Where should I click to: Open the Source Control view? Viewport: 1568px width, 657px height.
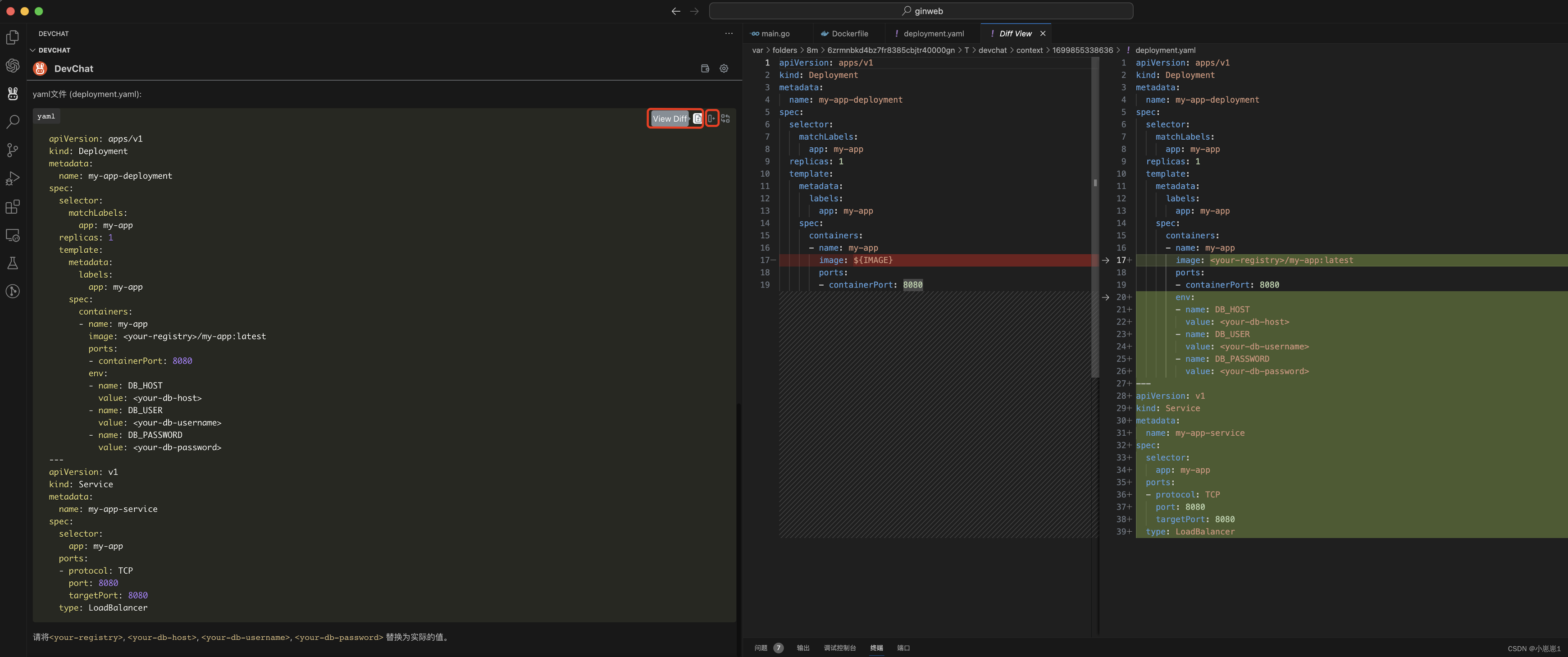(x=12, y=150)
